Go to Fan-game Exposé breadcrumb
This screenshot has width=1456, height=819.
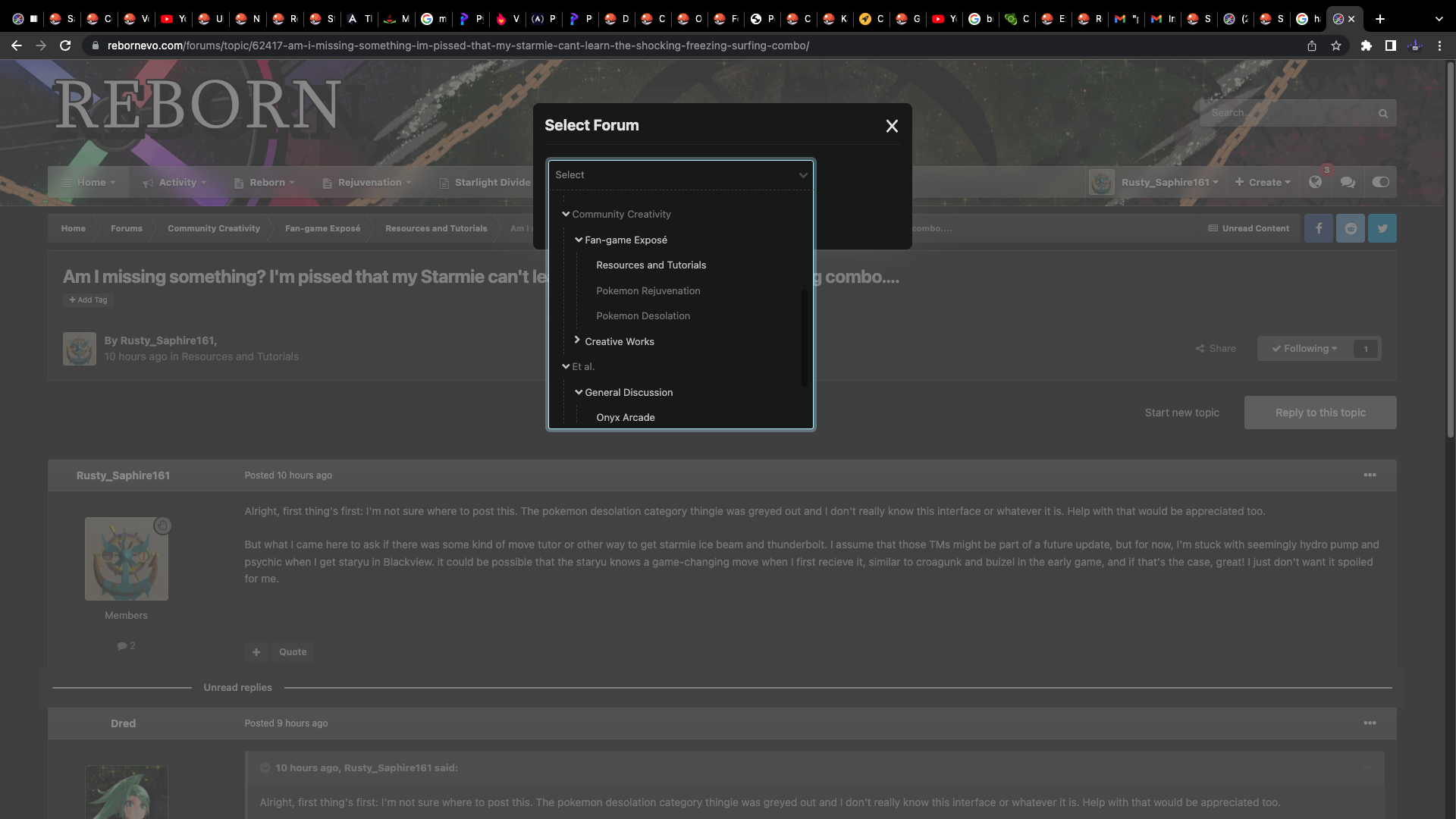click(x=322, y=228)
